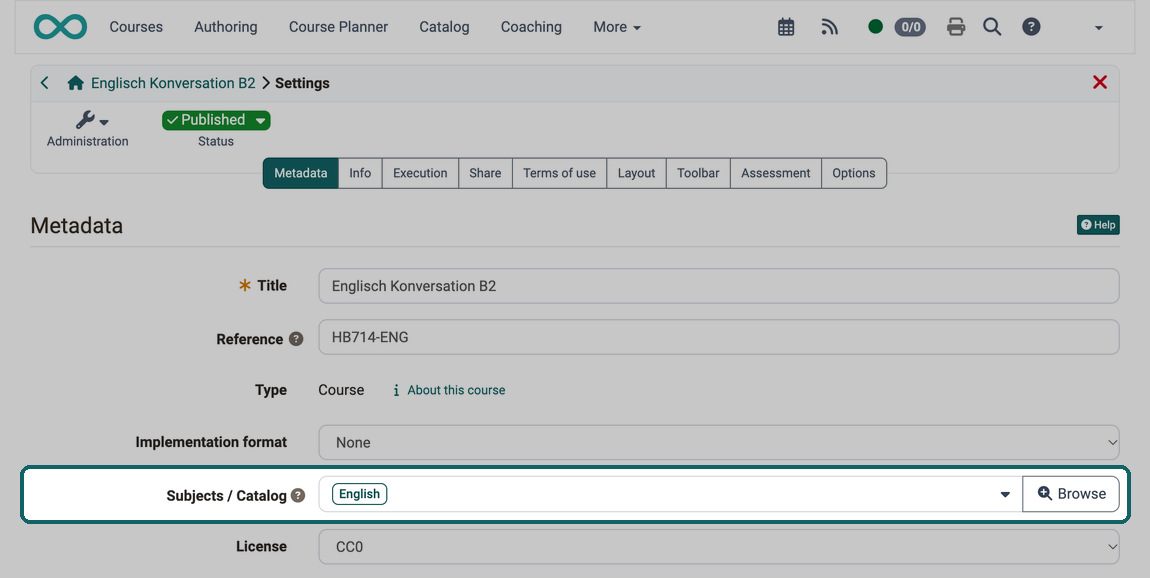Open the Assessment tab
Screen dimensions: 1150x578
(x=776, y=173)
